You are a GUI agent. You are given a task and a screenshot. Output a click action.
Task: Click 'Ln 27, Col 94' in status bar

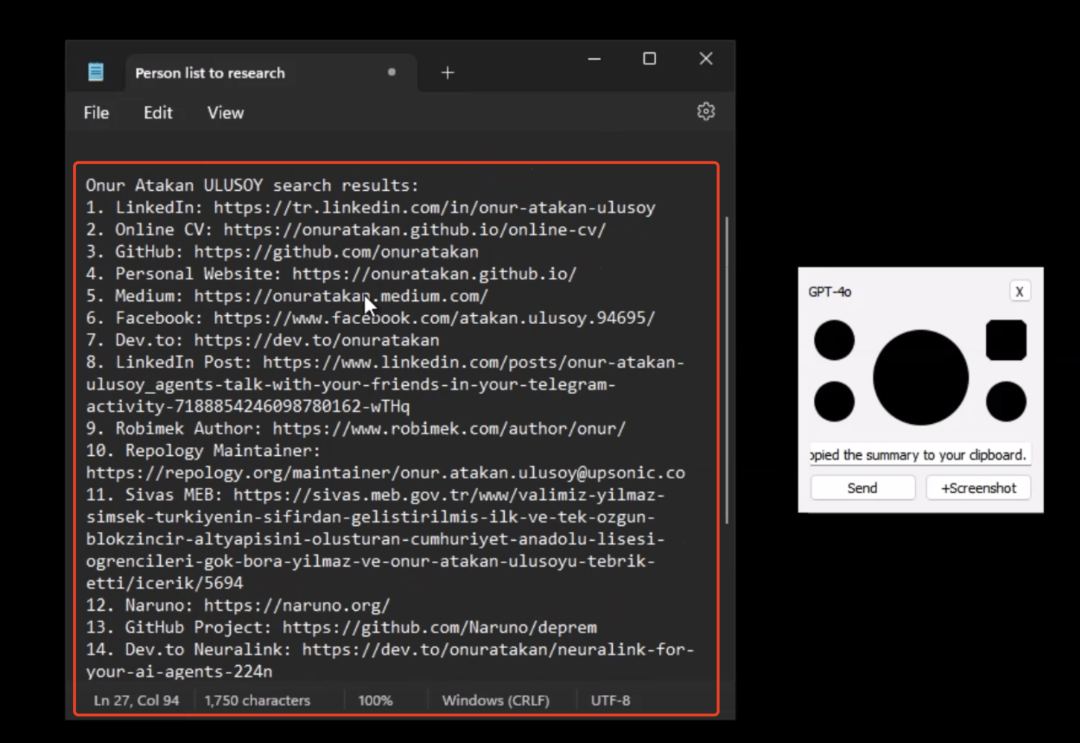coord(136,700)
